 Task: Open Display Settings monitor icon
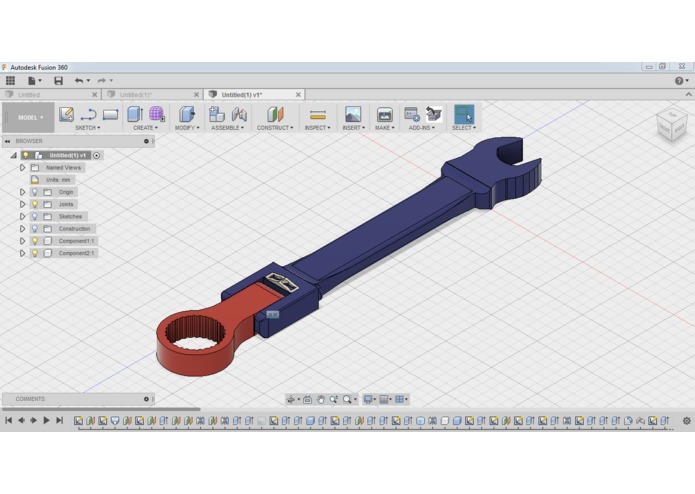pos(368,400)
